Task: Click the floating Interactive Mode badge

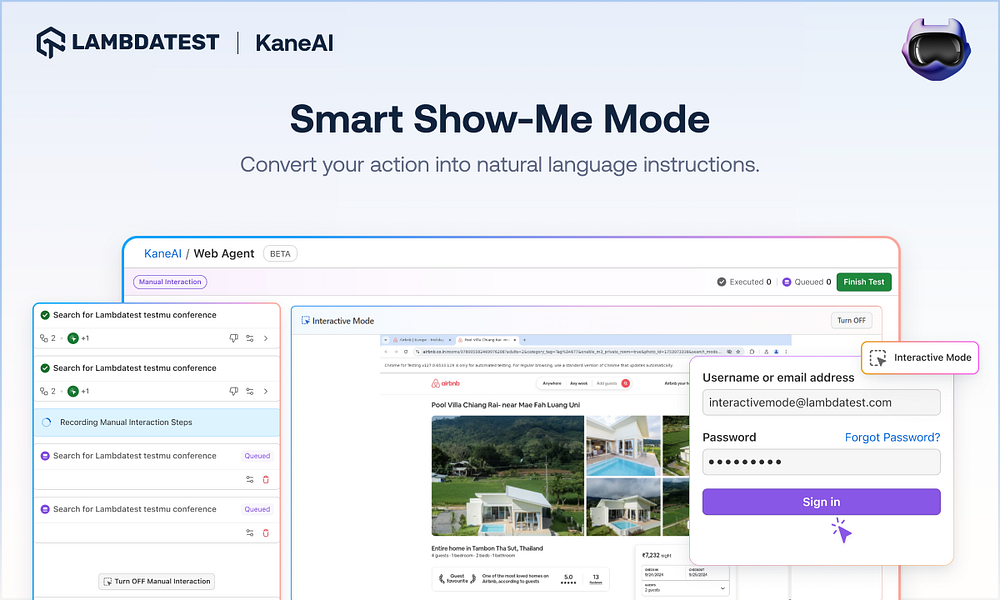Action: pyautogui.click(x=920, y=358)
